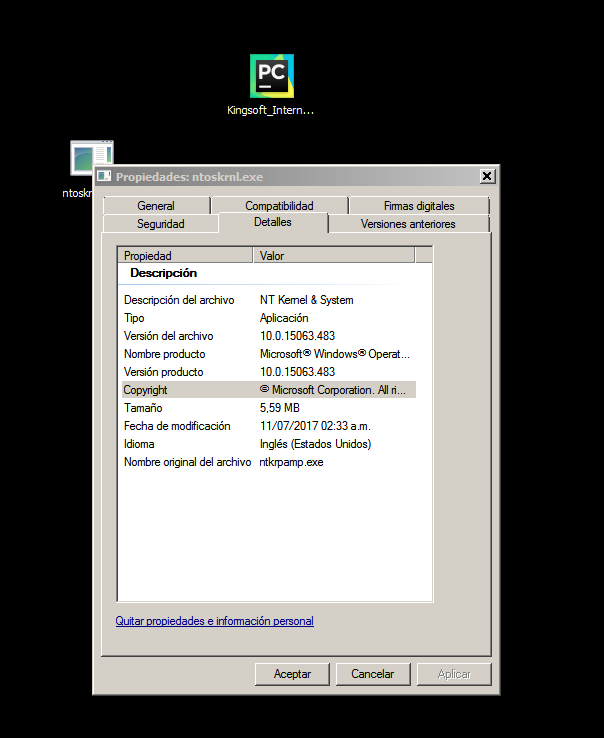The image size is (604, 738).
Task: Click the Propiedad column header
Action: coord(185,256)
